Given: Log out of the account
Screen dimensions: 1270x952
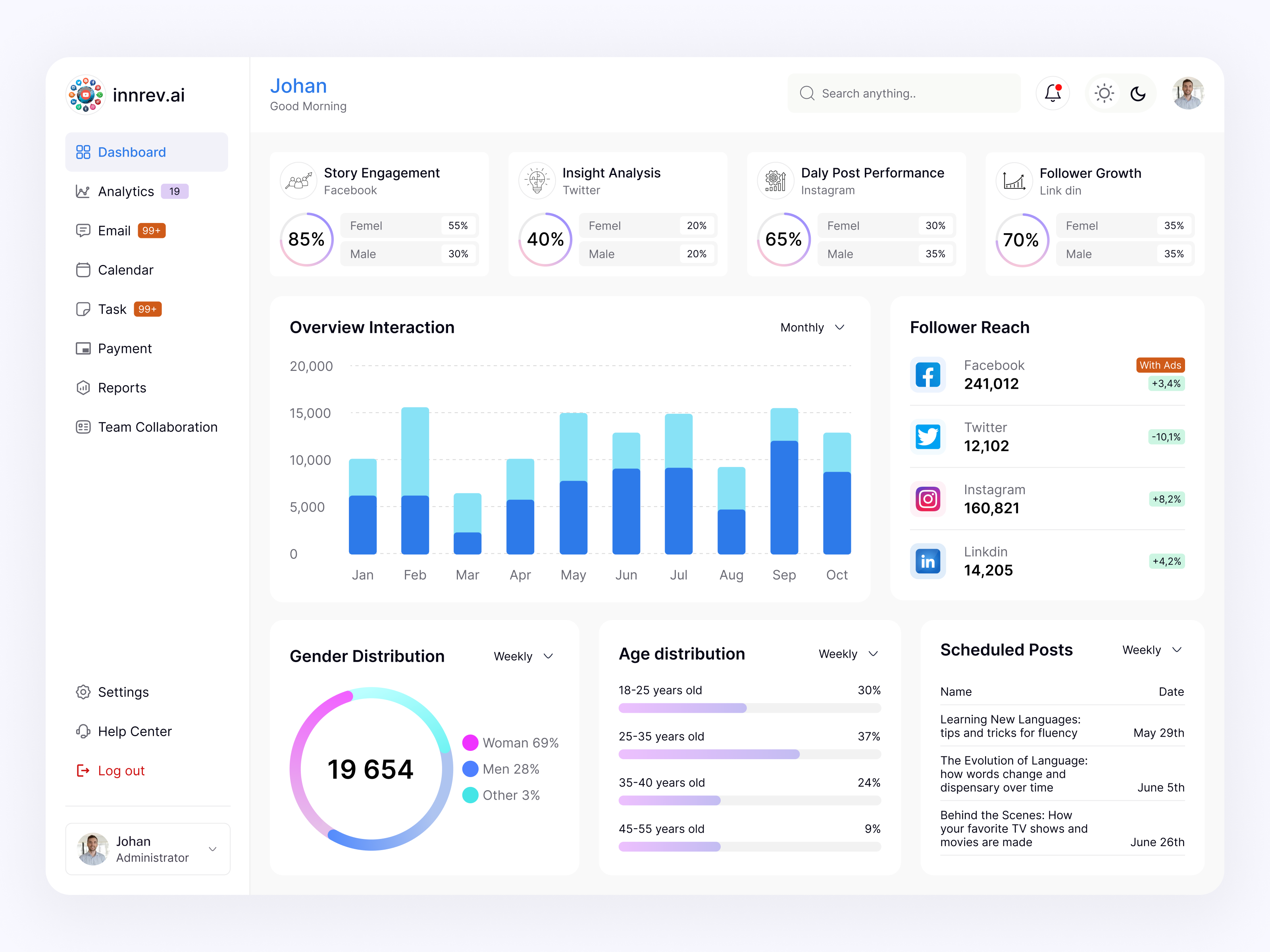Looking at the screenshot, I should click(121, 771).
